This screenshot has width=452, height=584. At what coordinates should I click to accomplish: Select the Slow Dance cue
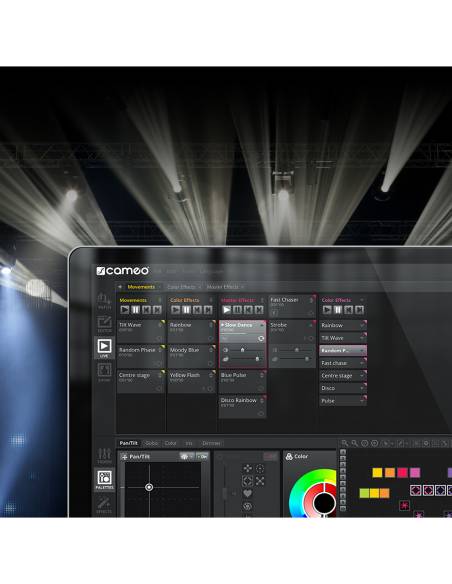[x=243, y=331]
